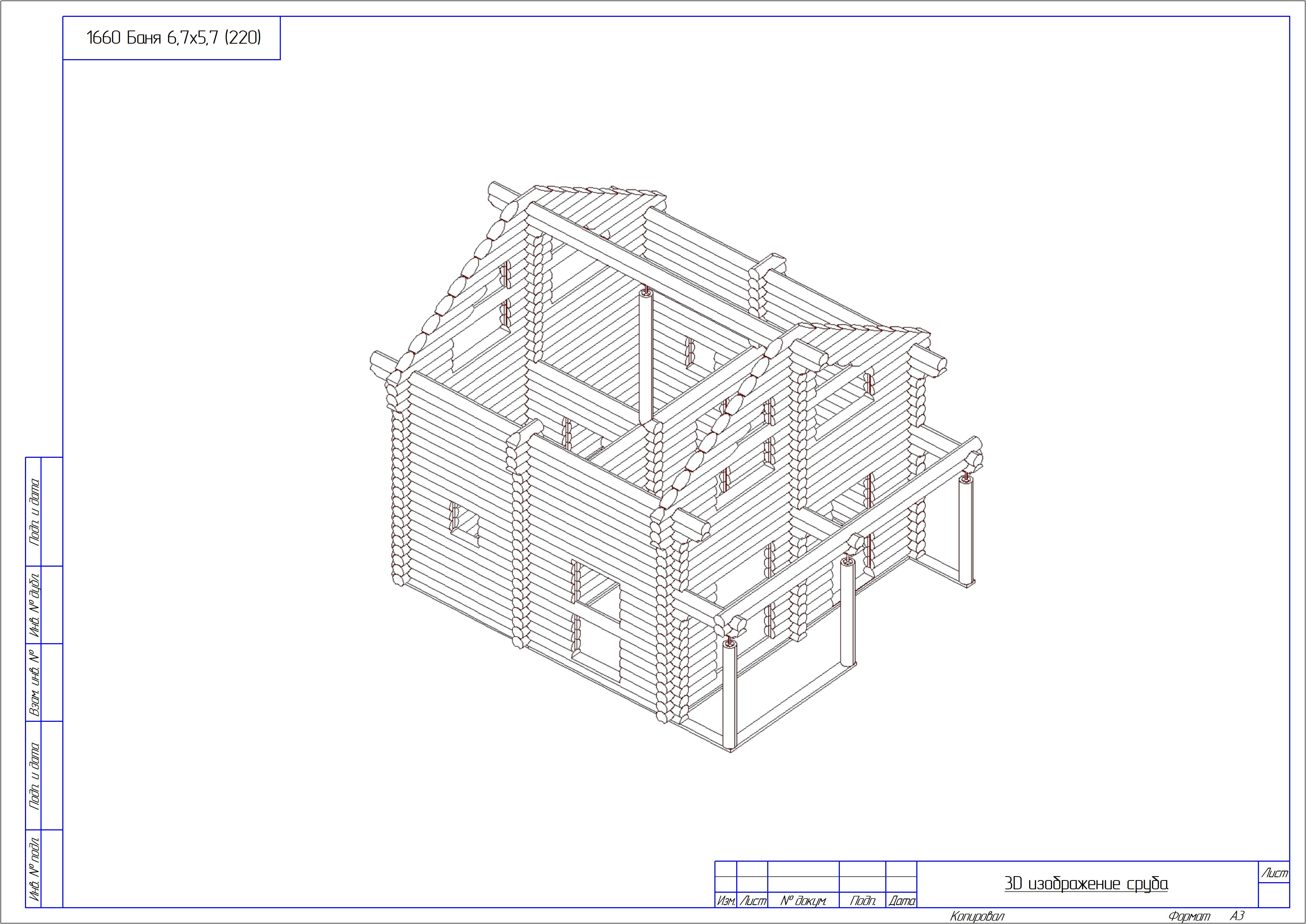Viewport: 1306px width, 924px height.
Task: Select the "3D изображение сруба" drawing name
Action: (x=1086, y=884)
